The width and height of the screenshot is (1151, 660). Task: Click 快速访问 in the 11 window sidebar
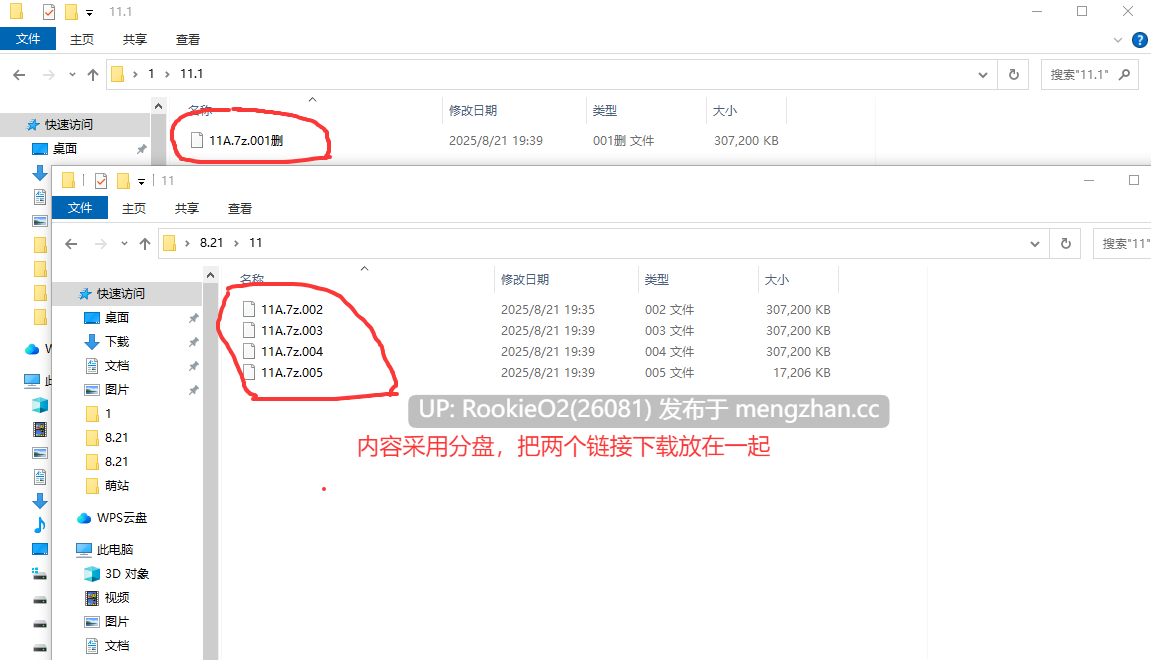[121, 294]
